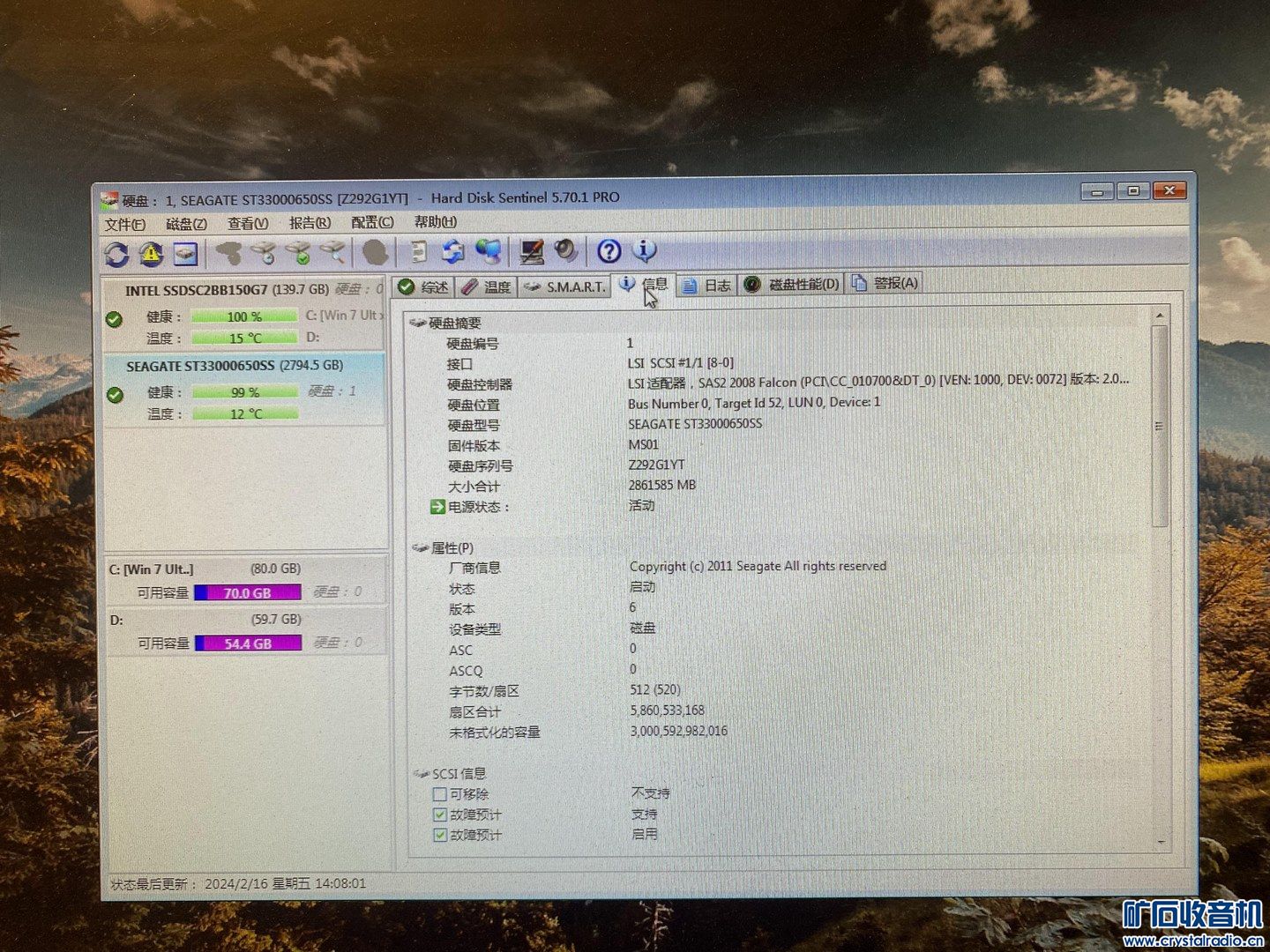Viewport: 1270px width, 952px height.
Task: Select the SEAGATE ST33000650SS disk entry
Action: [x=244, y=389]
